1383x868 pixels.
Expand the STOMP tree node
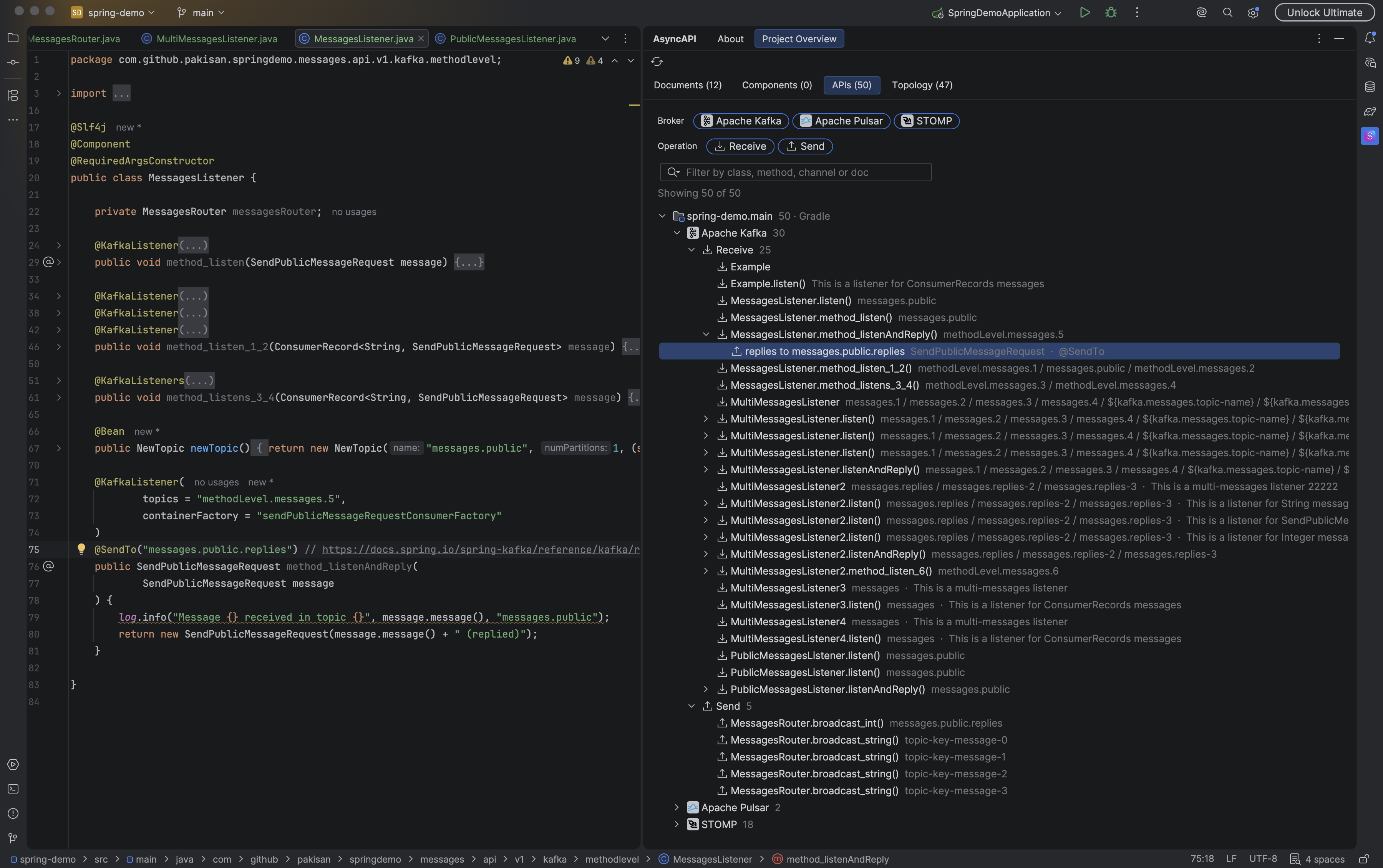tap(677, 824)
